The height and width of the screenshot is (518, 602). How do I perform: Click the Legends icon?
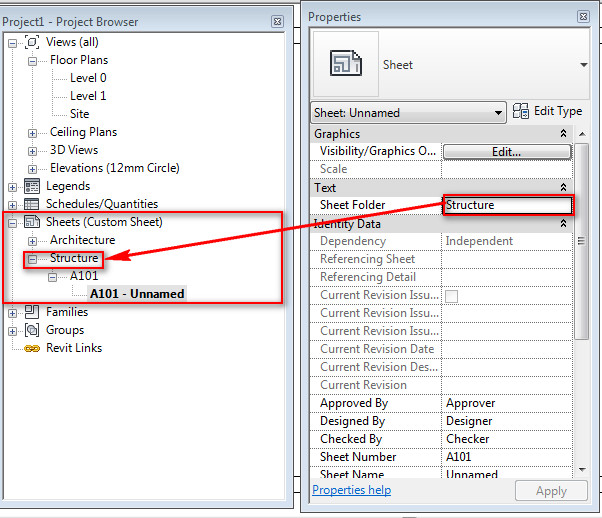pos(32,186)
